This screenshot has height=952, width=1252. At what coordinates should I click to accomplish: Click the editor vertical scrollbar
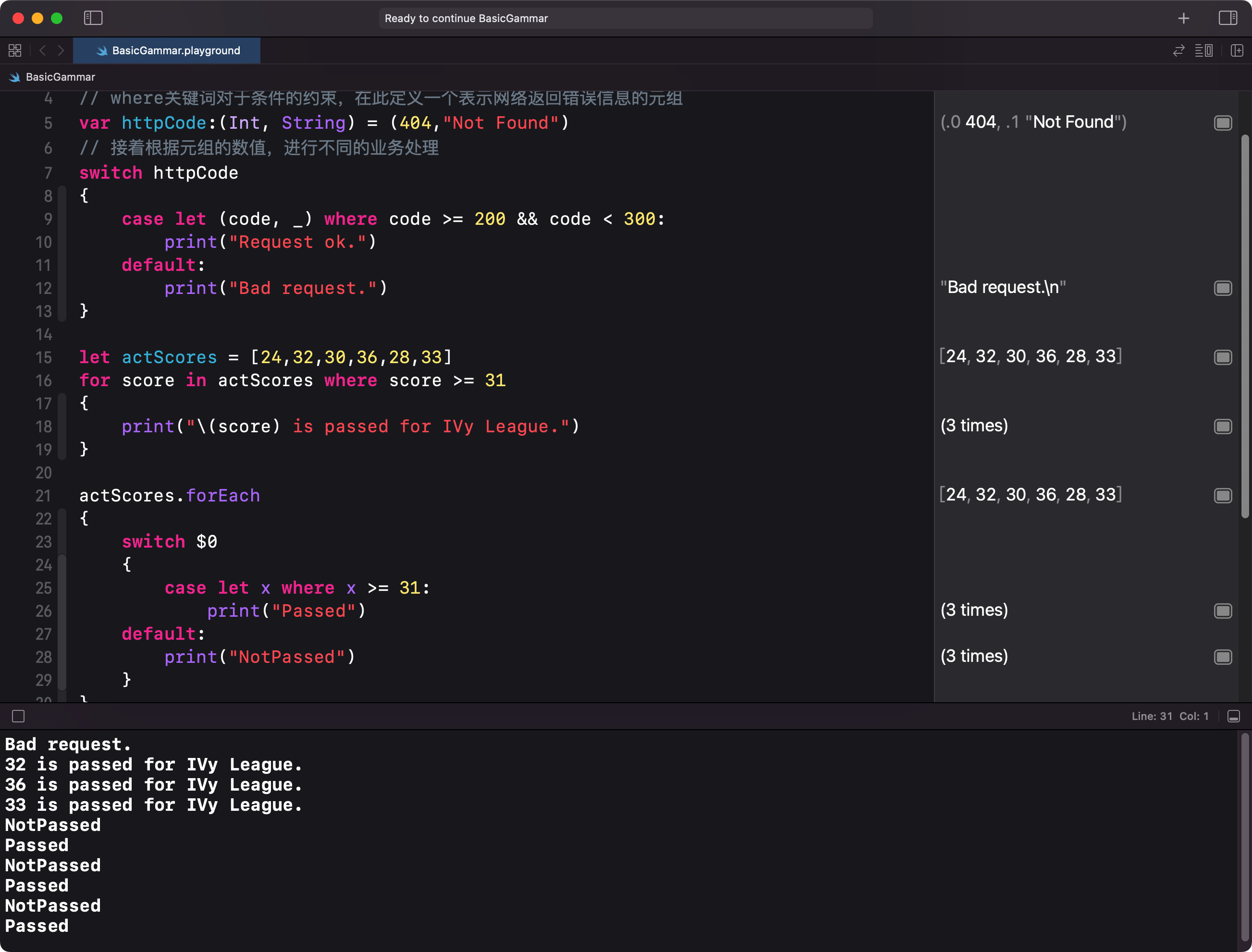pos(1245,326)
